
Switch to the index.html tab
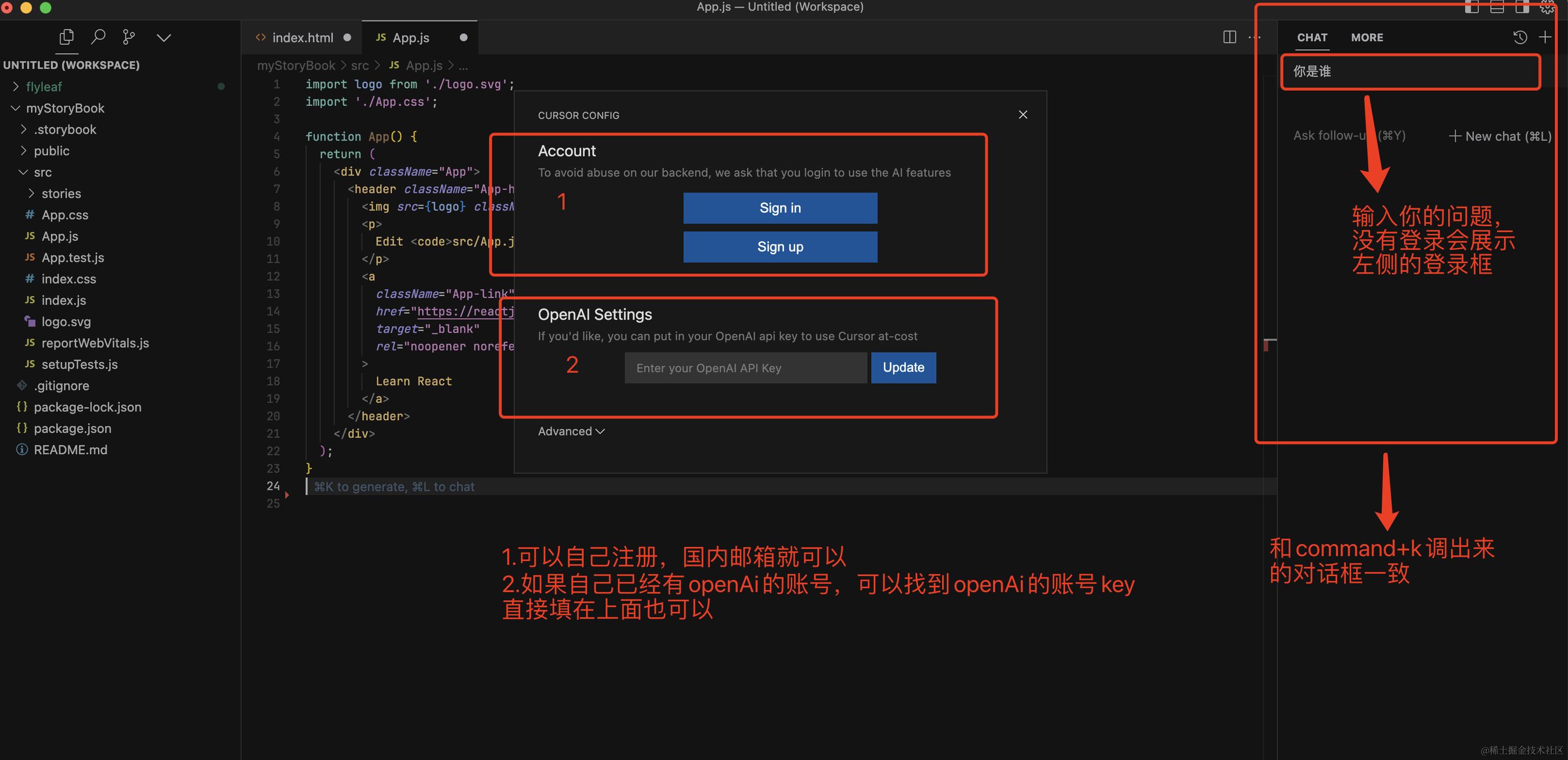tap(302, 38)
